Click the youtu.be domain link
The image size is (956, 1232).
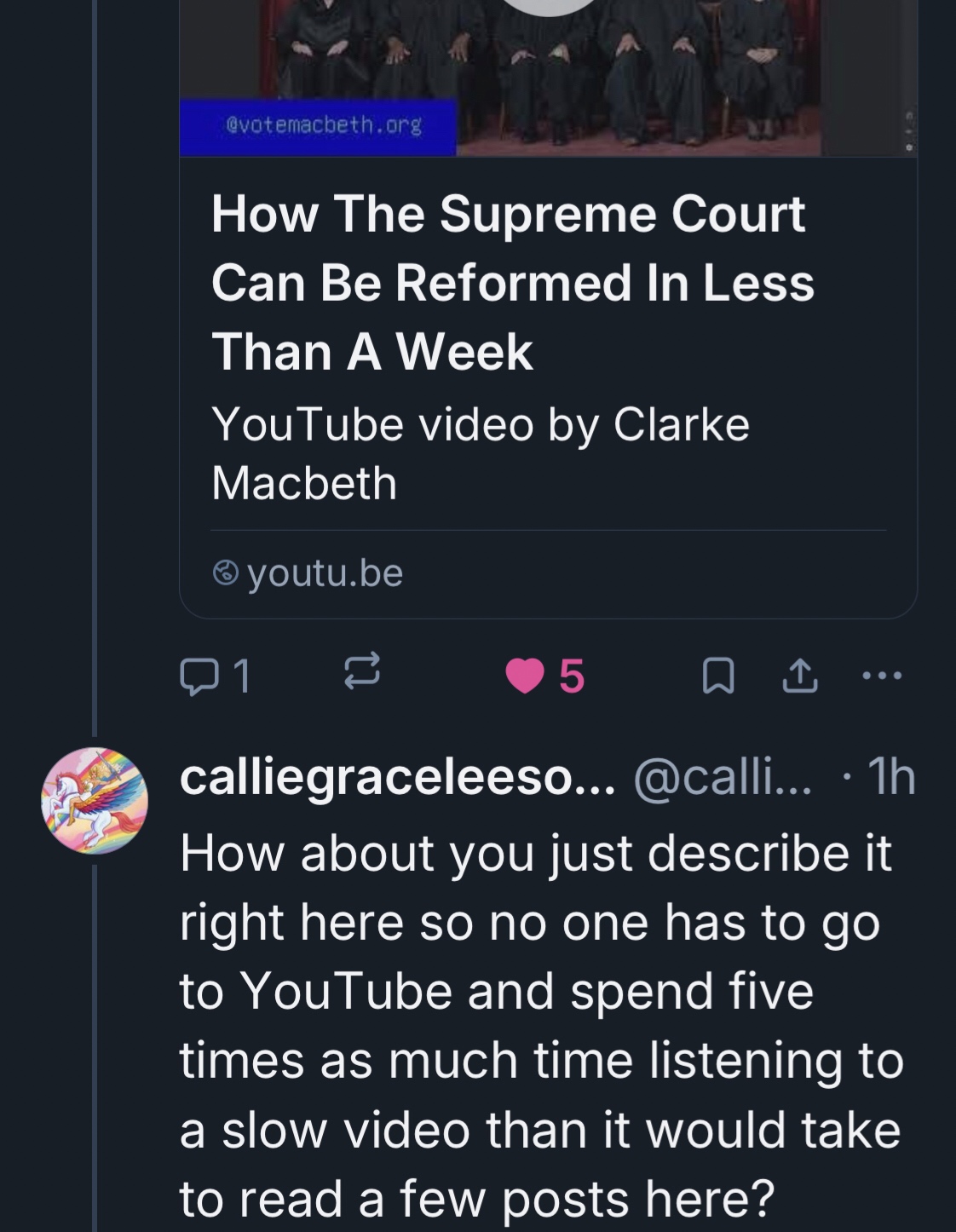tap(325, 573)
